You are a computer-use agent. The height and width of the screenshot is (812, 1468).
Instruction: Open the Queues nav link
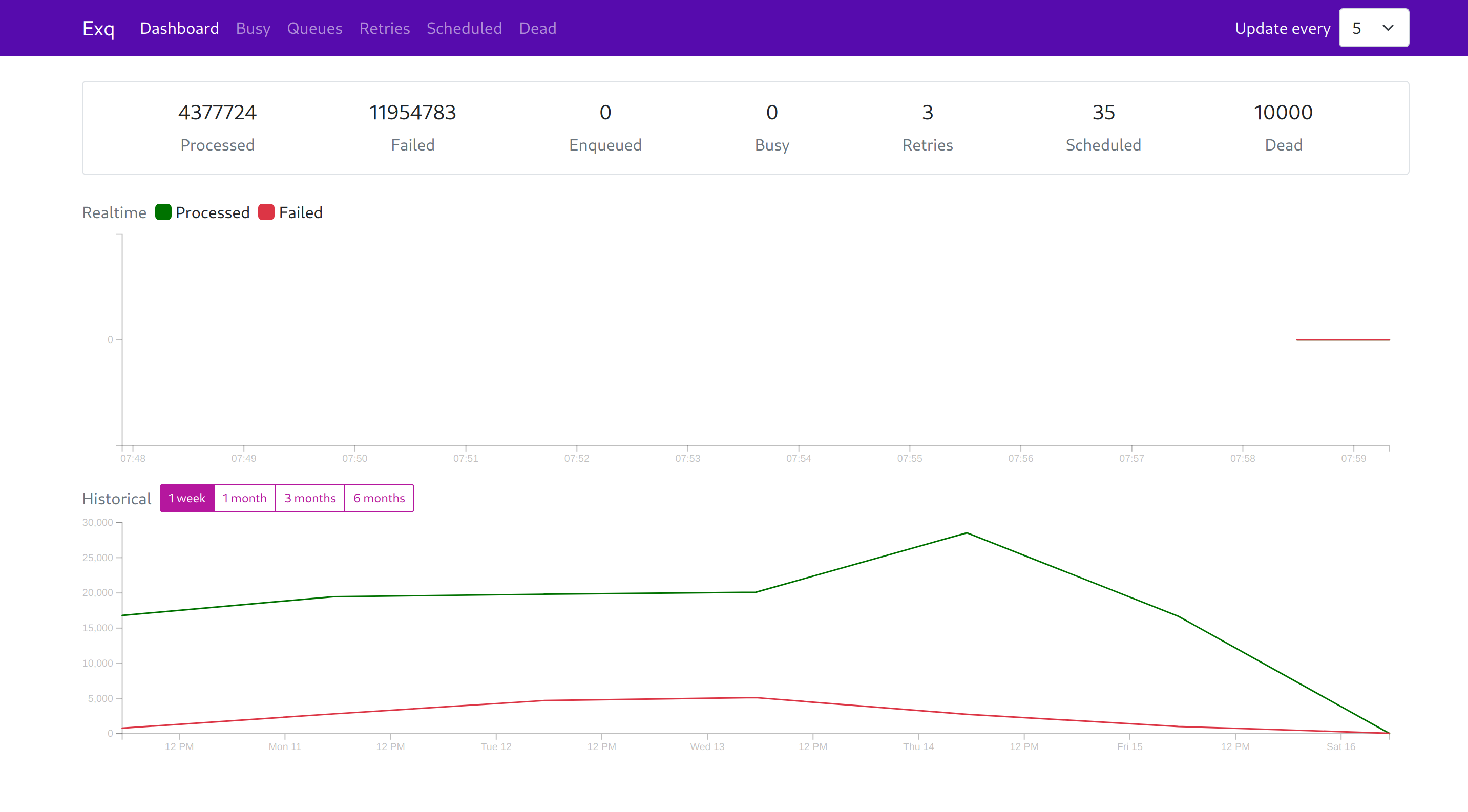point(314,29)
